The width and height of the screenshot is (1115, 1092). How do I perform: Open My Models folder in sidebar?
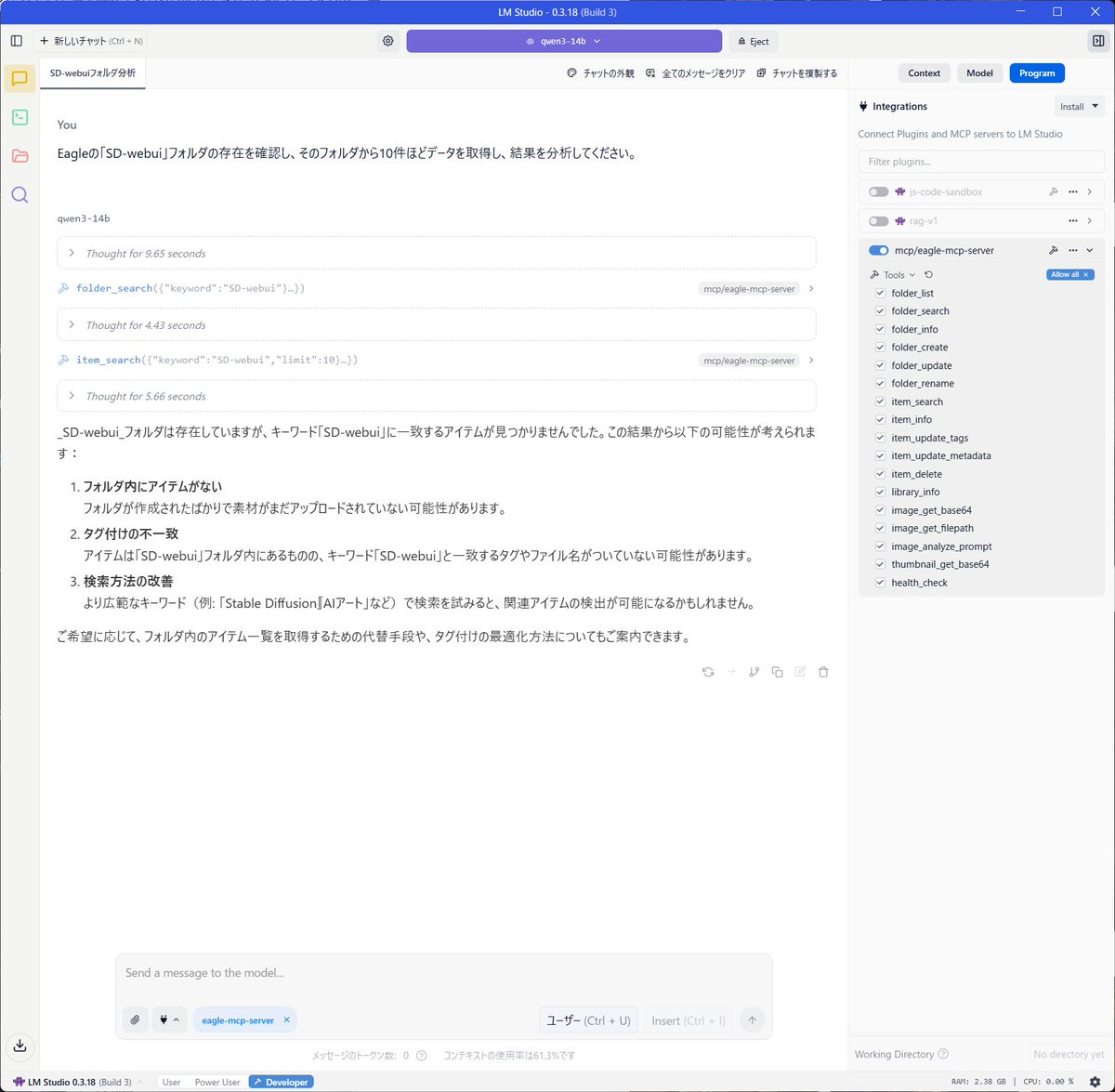pyautogui.click(x=20, y=156)
